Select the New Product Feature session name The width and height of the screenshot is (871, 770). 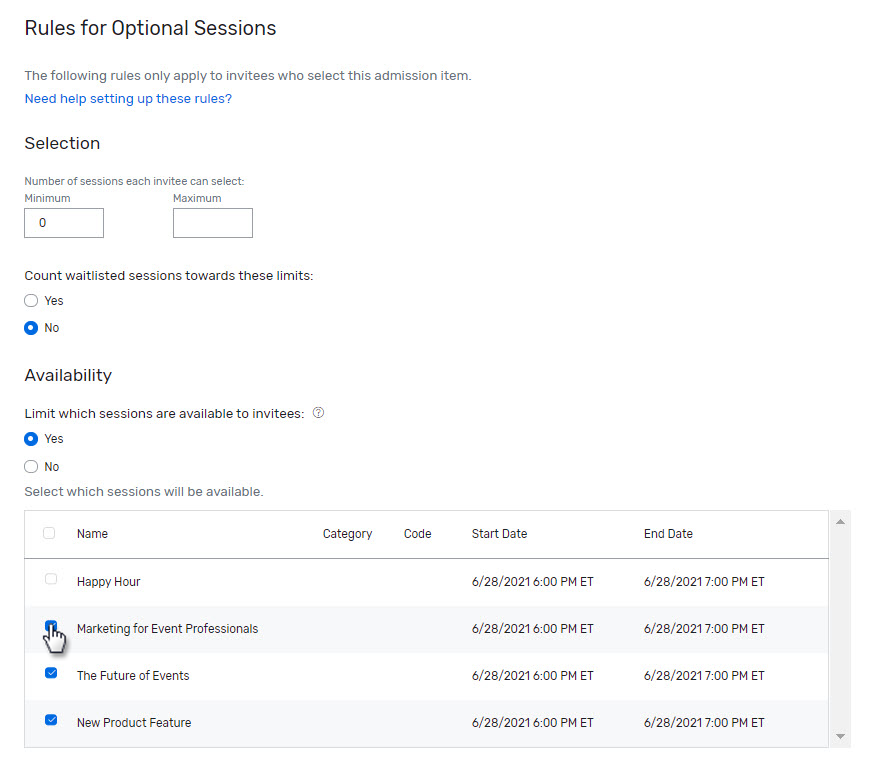134,720
